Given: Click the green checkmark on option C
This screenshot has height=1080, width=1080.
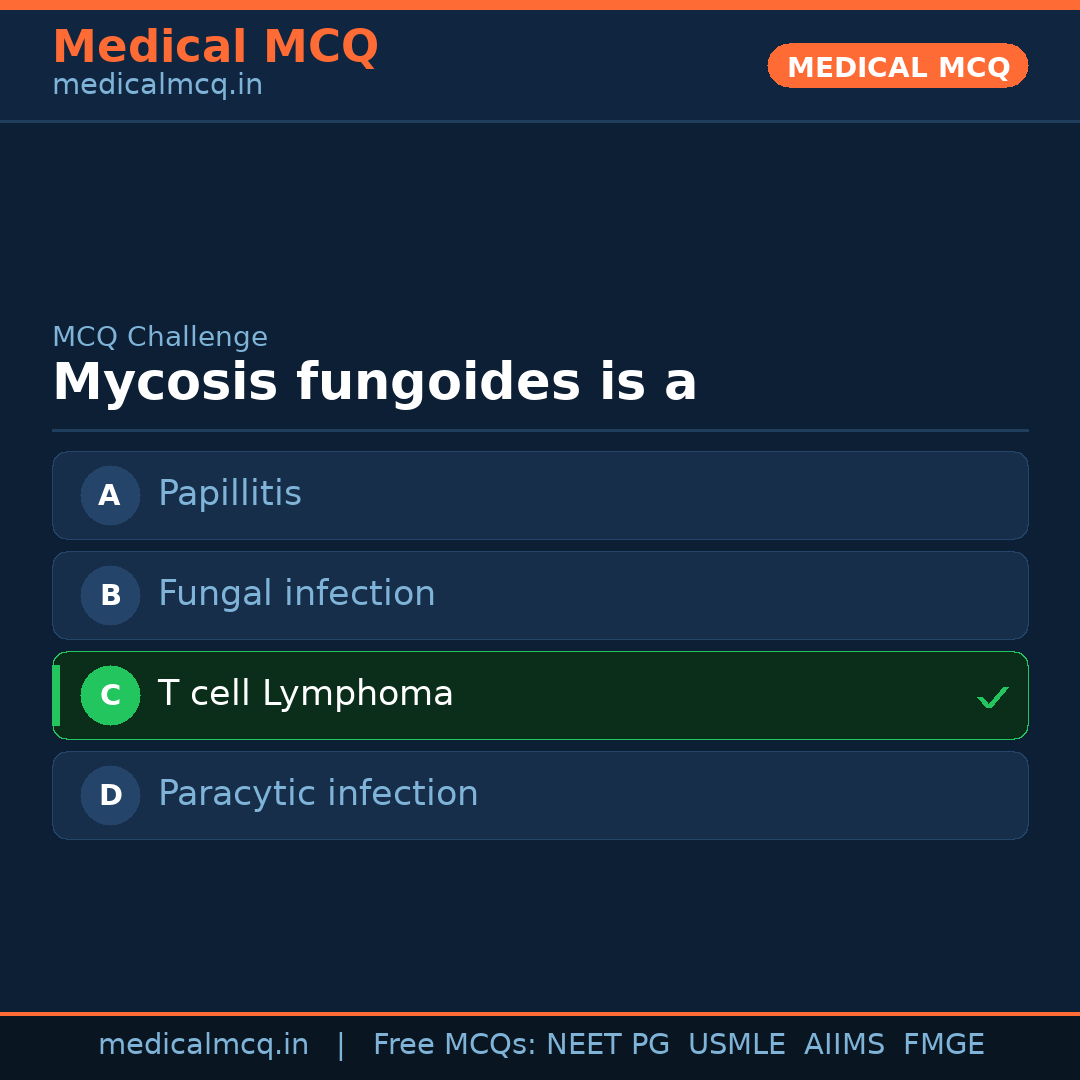Looking at the screenshot, I should point(992,697).
